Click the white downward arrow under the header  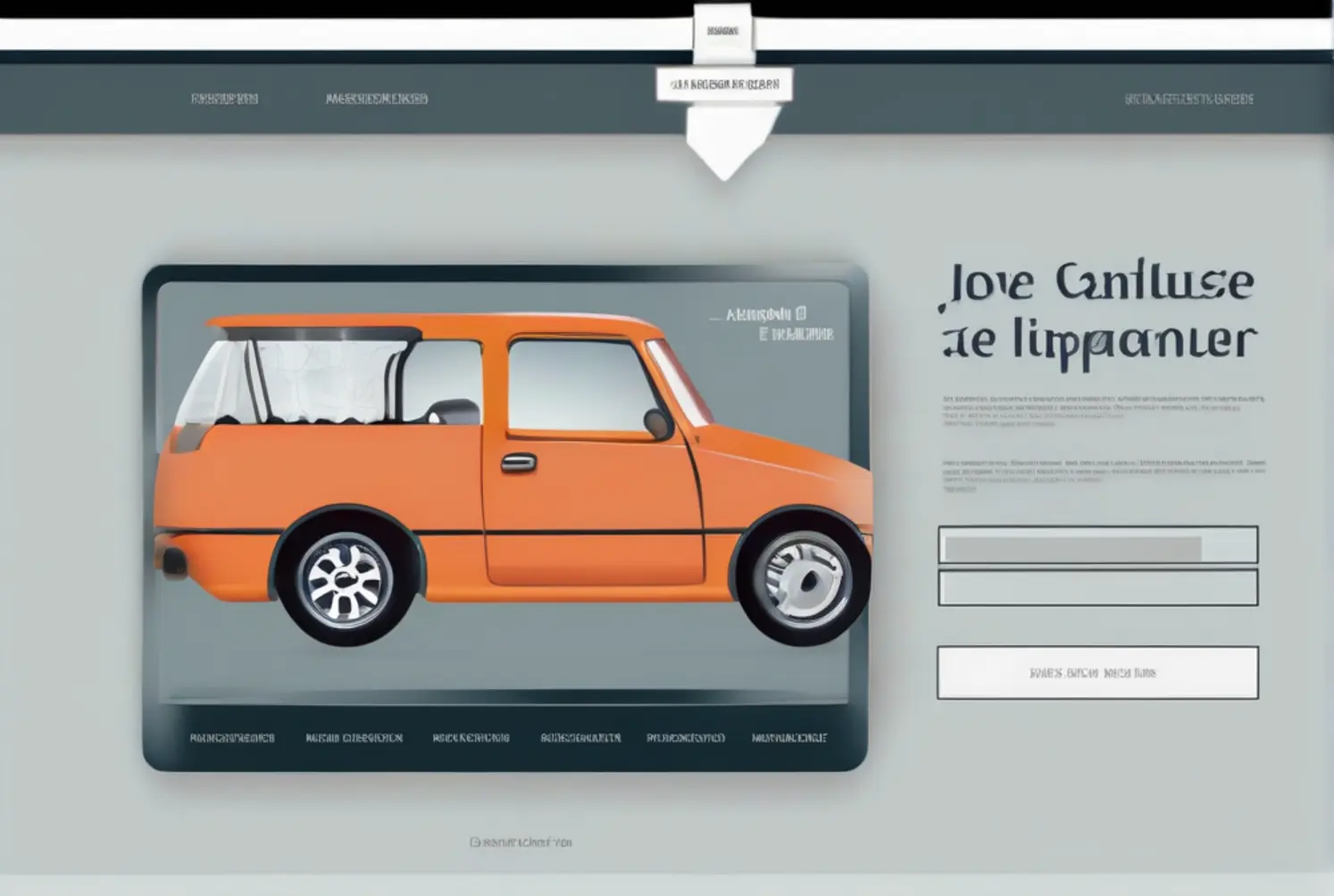[725, 146]
